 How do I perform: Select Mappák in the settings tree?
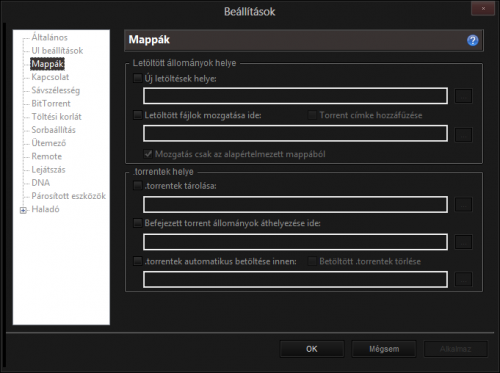coord(47,64)
